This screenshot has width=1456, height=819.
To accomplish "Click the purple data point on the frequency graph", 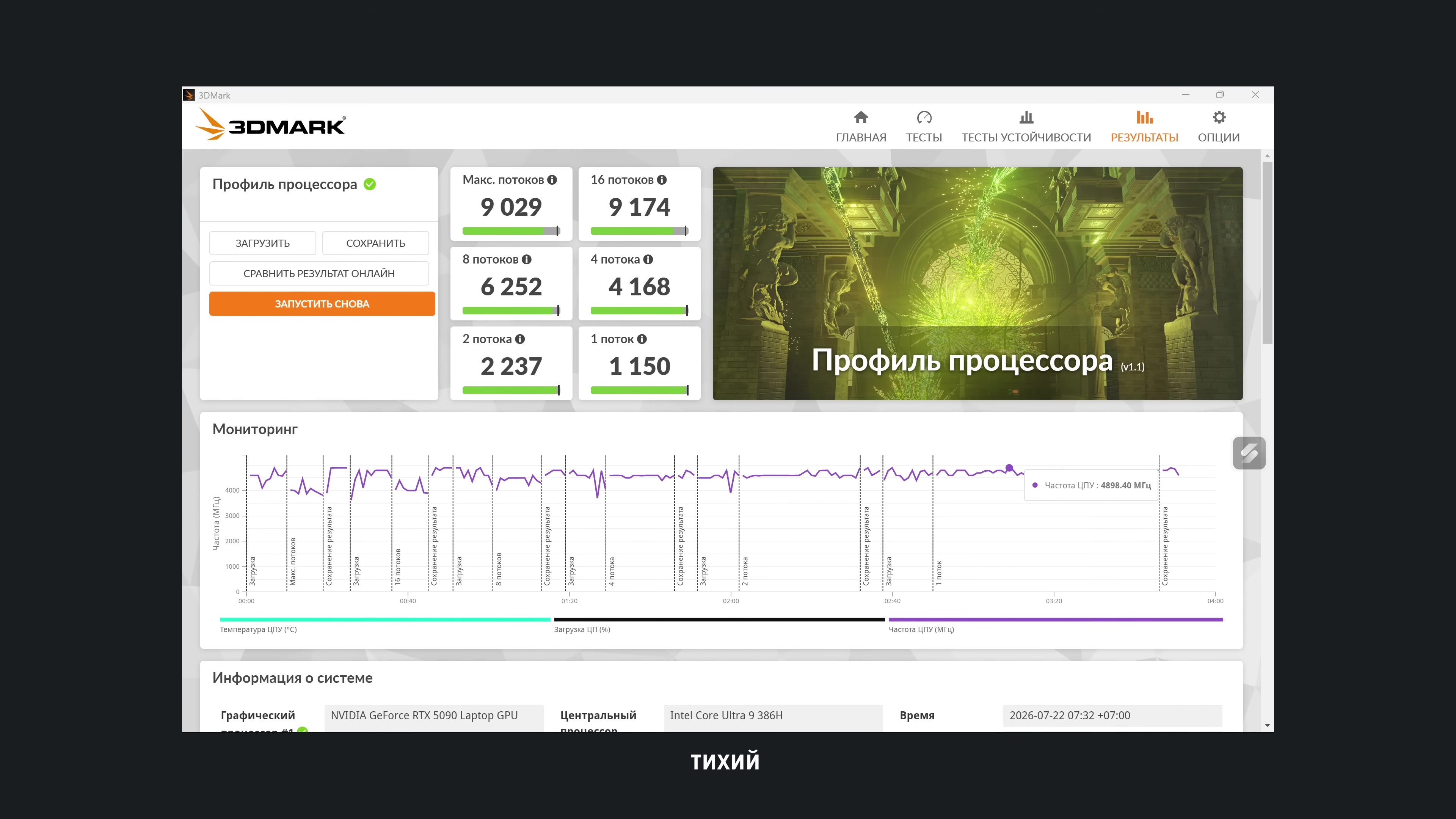I will (1009, 468).
